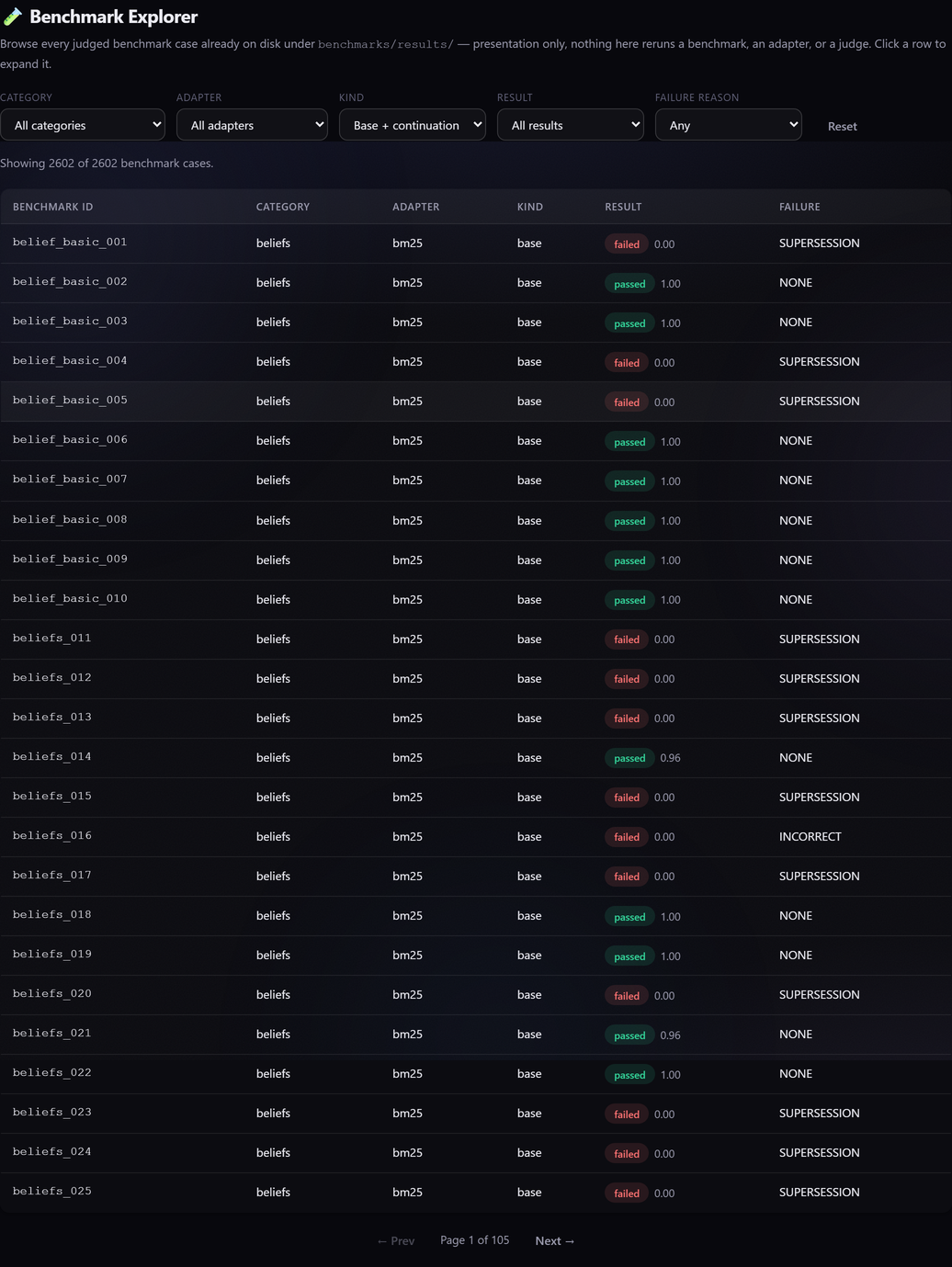This screenshot has height=1267, width=952.
Task: Click the Showing 2602 benchmark cases text
Action: [107, 163]
